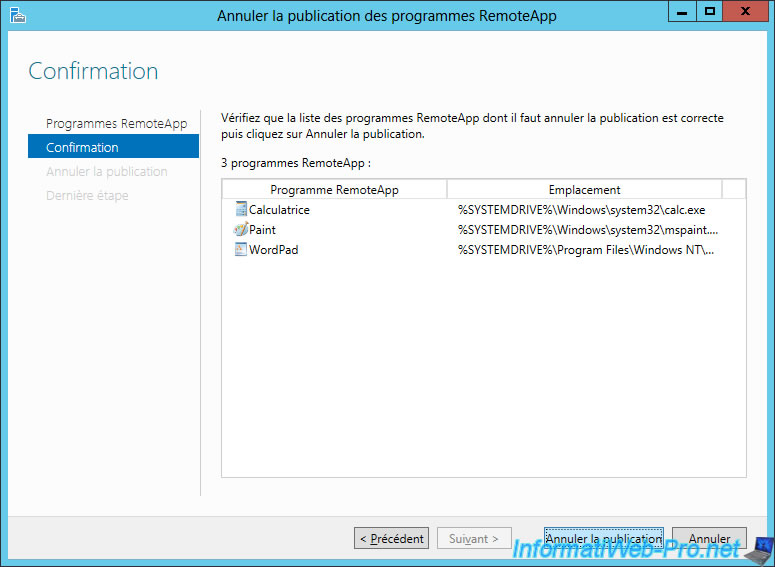Image resolution: width=775 pixels, height=567 pixels.
Task: Open the Programmes RemoteApp step
Action: point(117,124)
